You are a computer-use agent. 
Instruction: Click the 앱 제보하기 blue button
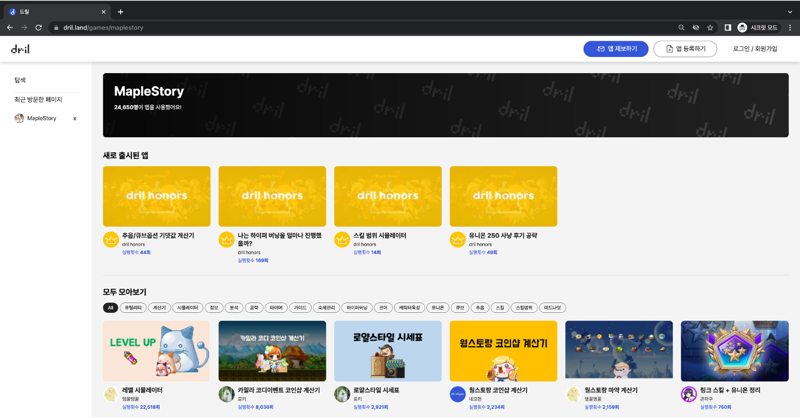click(616, 49)
